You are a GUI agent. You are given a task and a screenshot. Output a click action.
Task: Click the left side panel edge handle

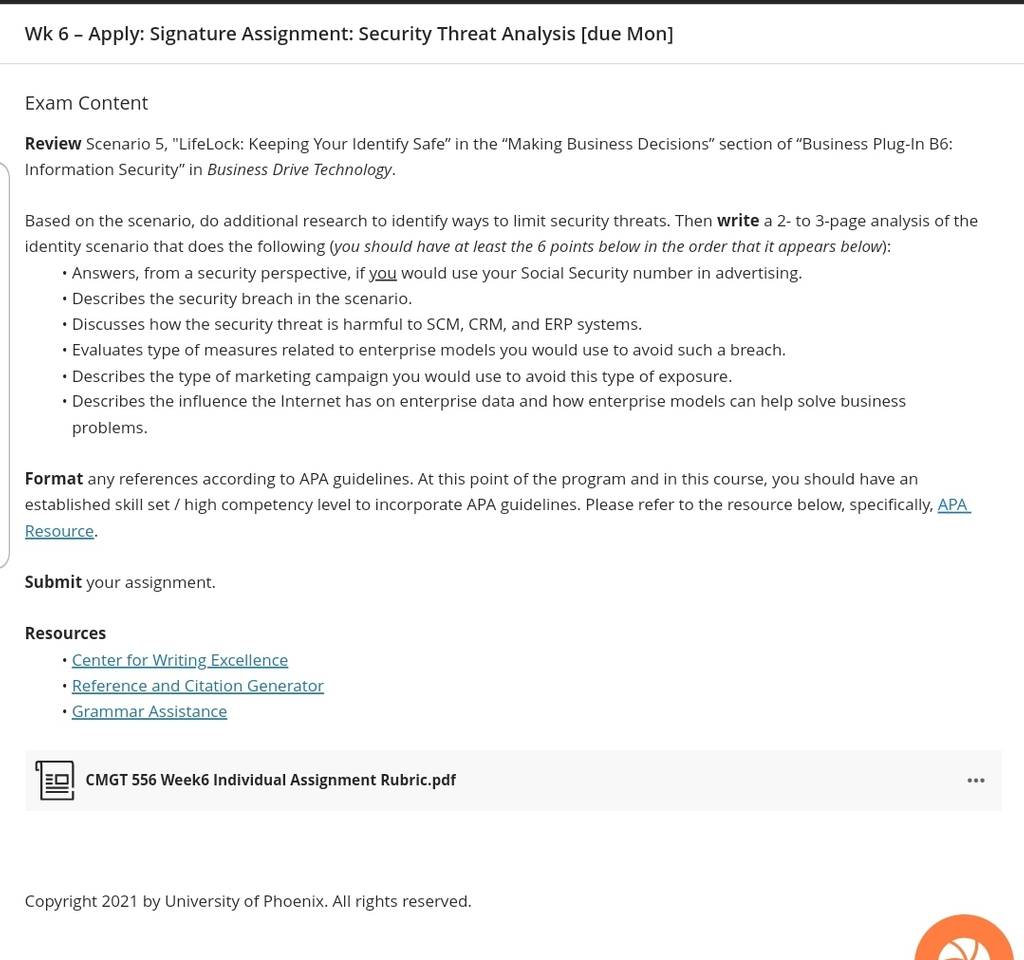point(5,364)
